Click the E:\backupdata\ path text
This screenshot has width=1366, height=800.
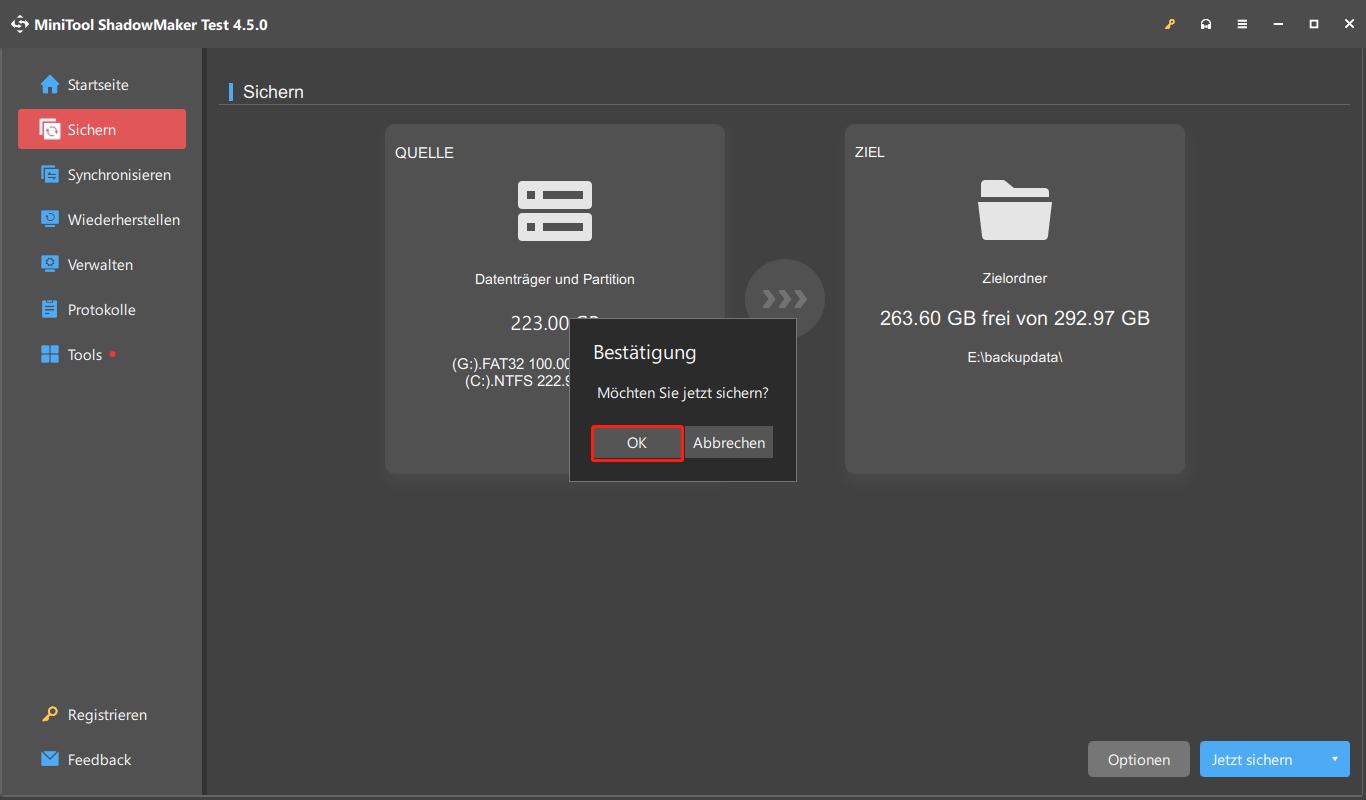pos(1015,357)
